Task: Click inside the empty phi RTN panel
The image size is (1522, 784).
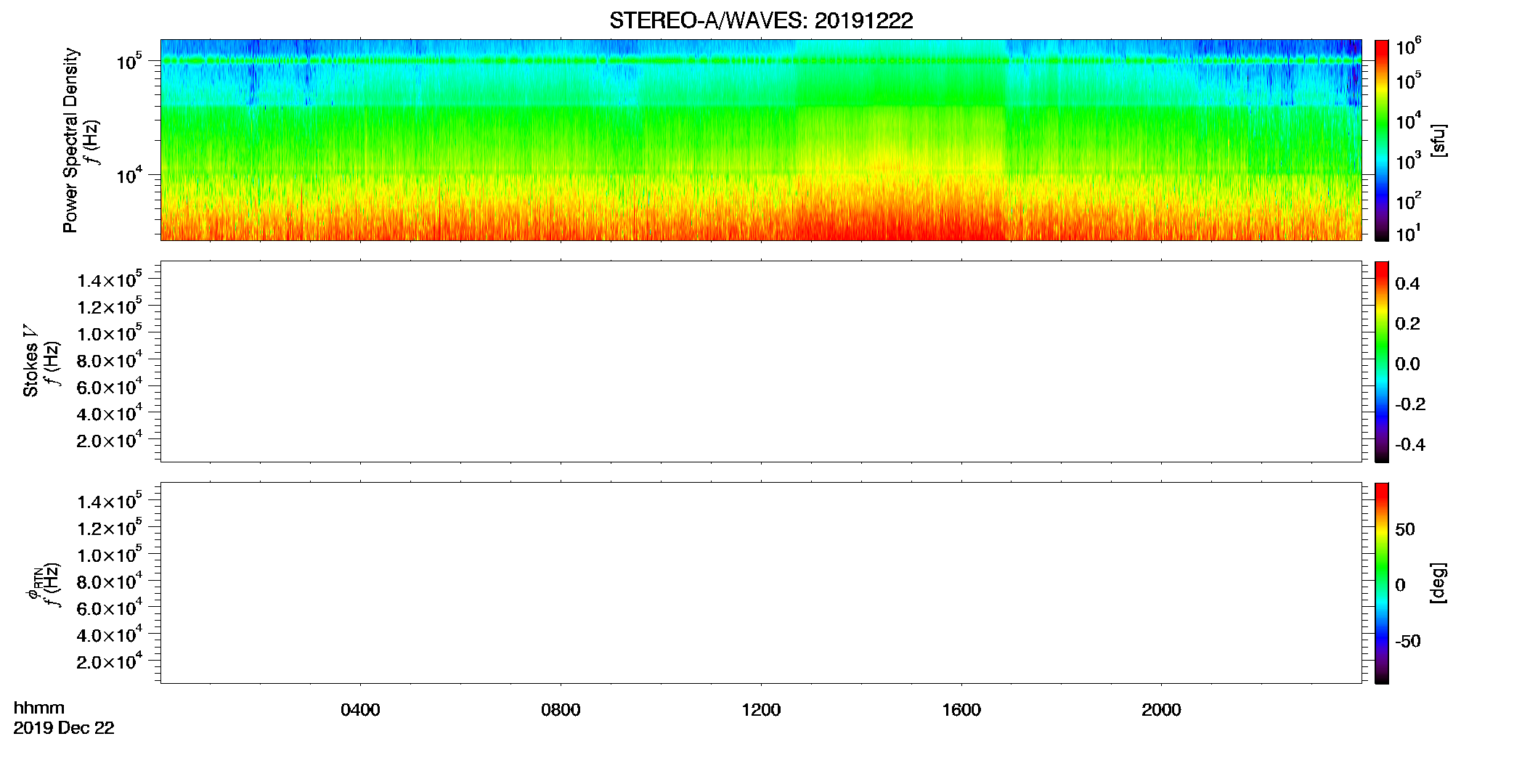Action: [761, 583]
